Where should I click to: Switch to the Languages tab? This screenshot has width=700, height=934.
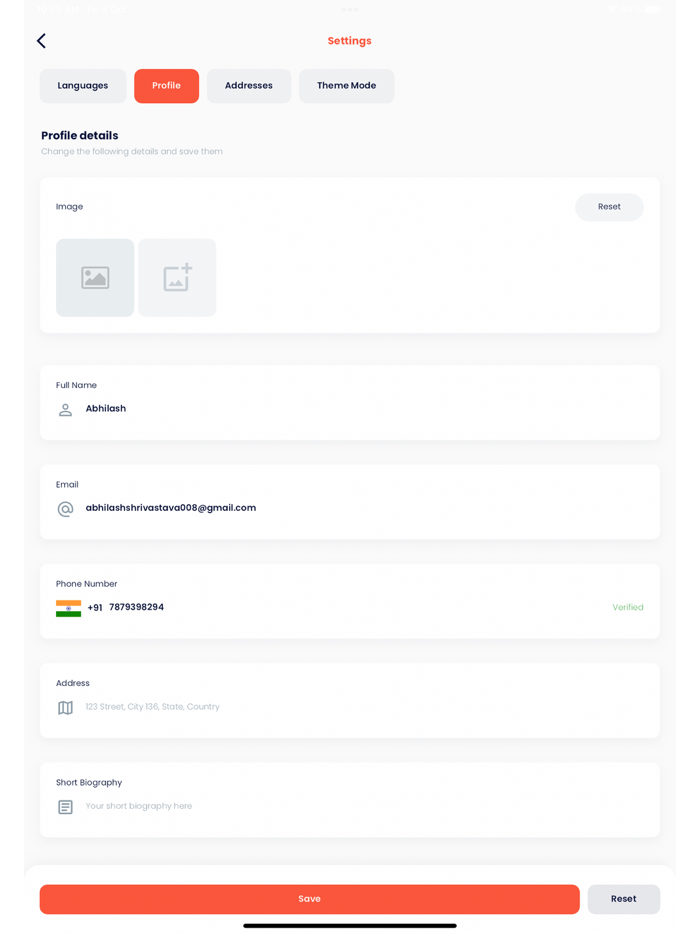83,86
